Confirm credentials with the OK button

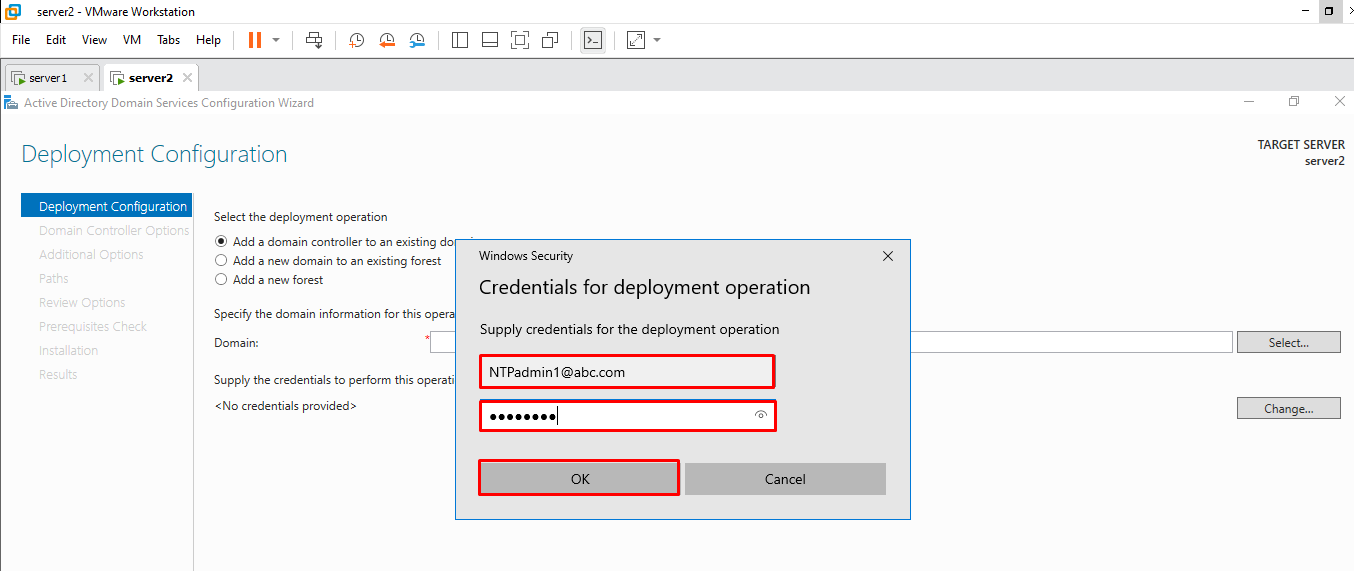[x=580, y=478]
